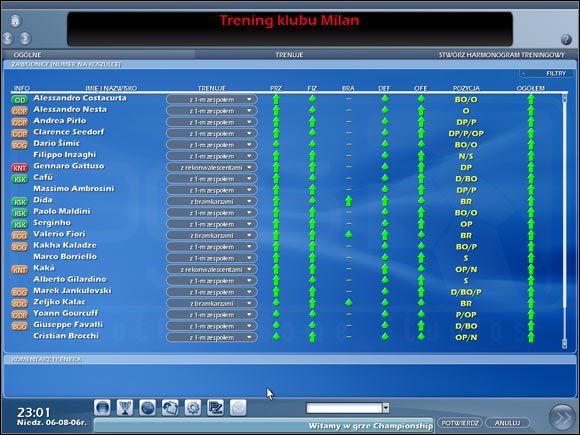The image size is (580, 435).
Task: Switch to the TRENUJE tab
Action: click(x=289, y=55)
